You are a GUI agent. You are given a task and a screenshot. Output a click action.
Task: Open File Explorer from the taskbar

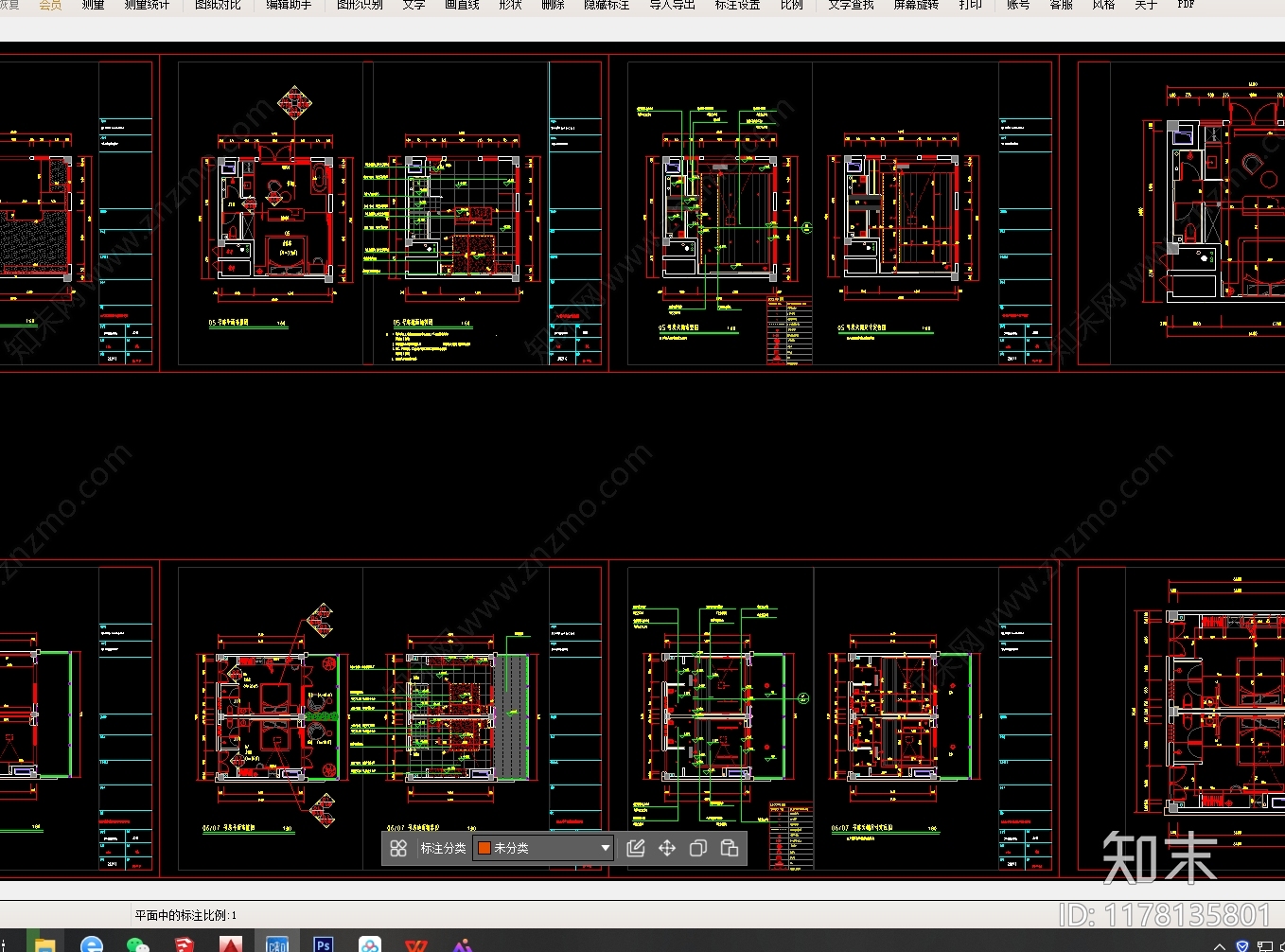[x=44, y=944]
